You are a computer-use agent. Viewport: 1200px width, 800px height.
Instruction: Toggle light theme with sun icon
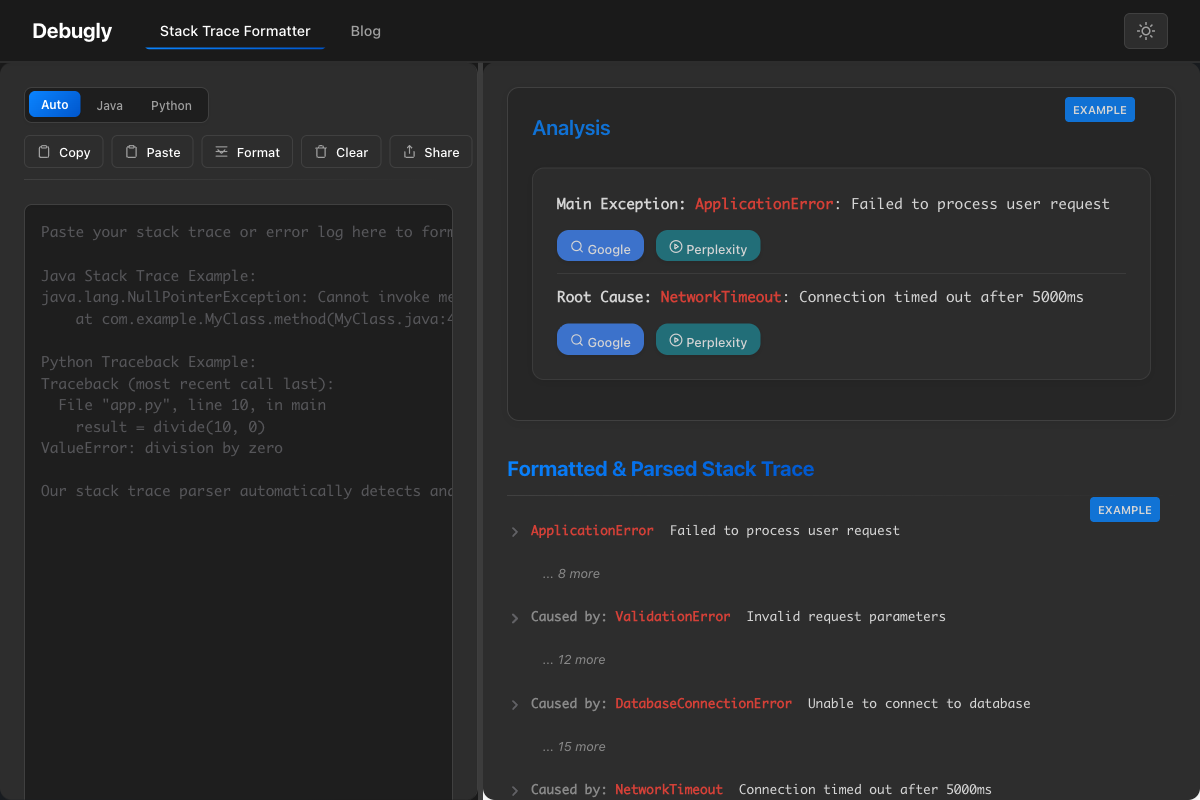[1146, 31]
